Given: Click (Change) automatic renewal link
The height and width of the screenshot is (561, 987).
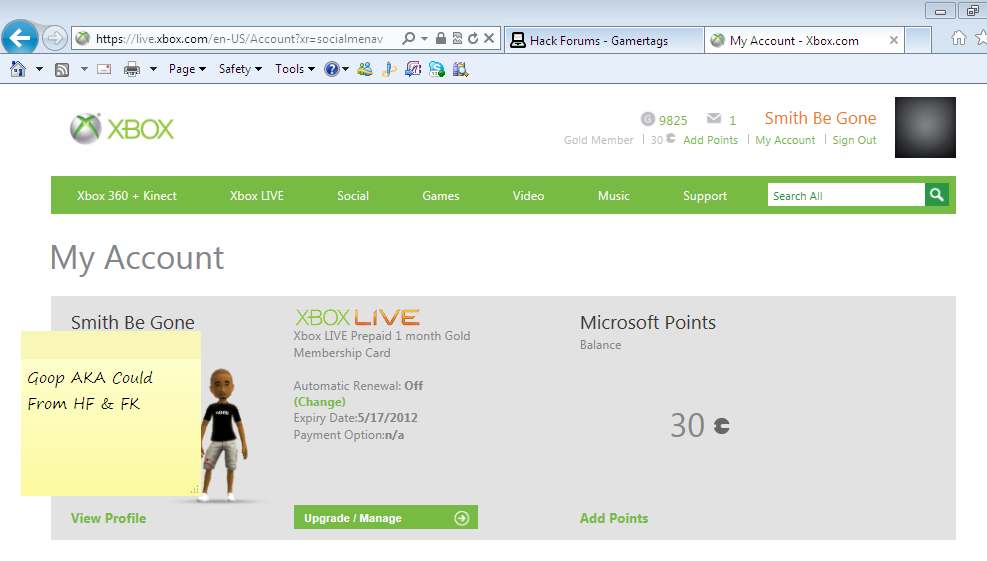Looking at the screenshot, I should pos(320,402).
